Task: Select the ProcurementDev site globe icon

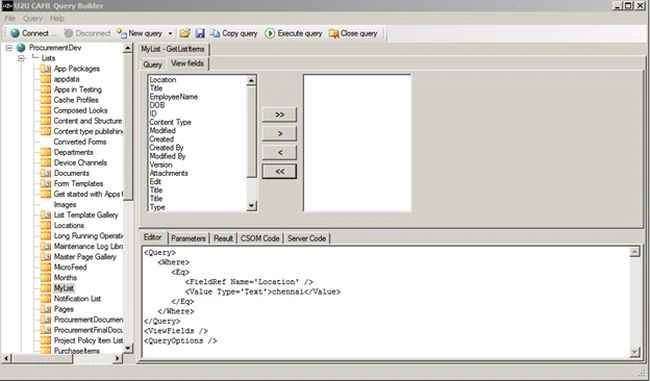Action: 21,48
